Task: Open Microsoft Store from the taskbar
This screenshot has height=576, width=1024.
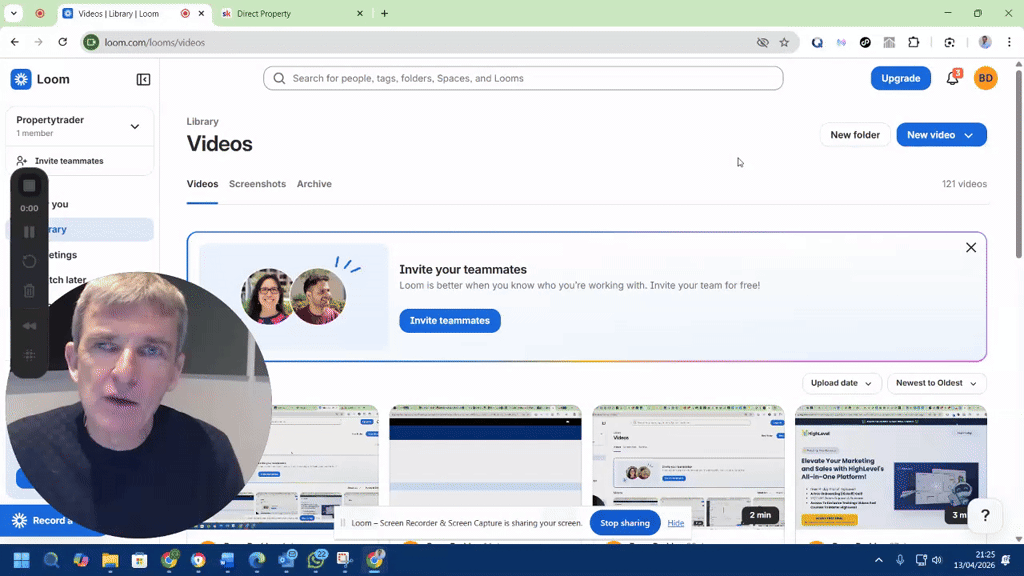Action: (x=139, y=560)
